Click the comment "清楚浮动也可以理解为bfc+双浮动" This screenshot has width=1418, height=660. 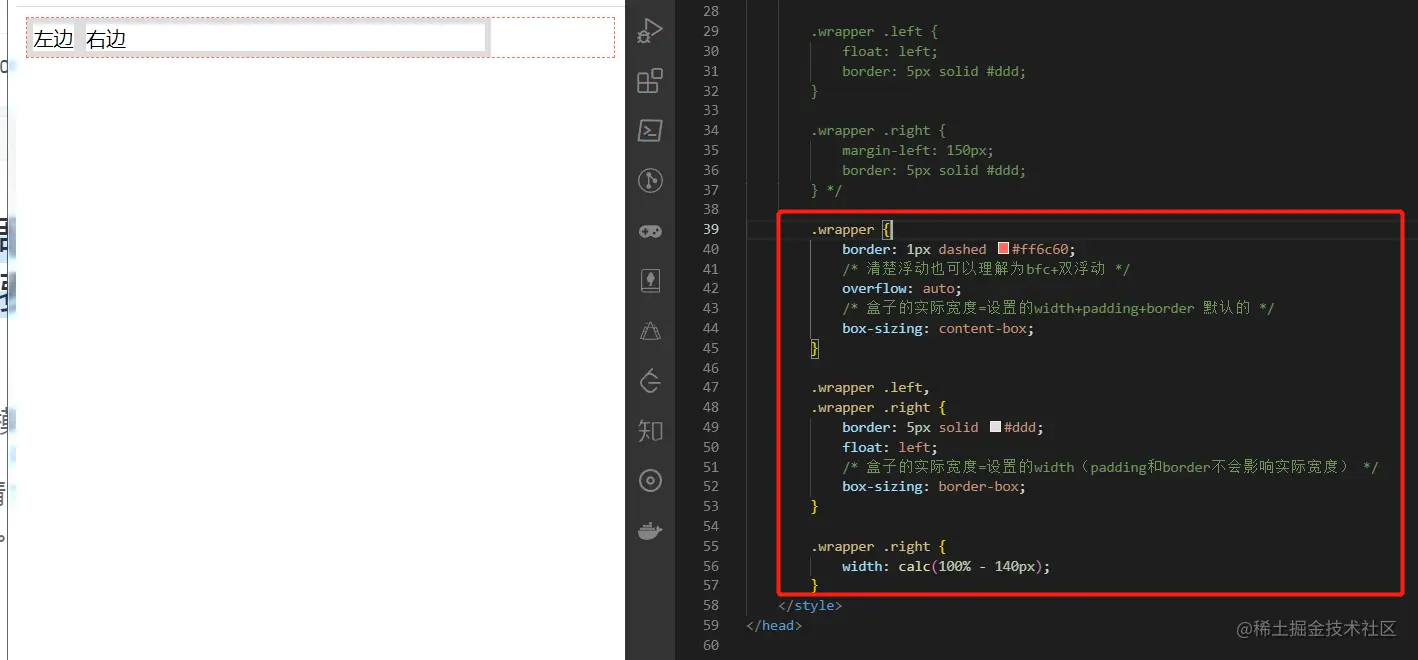click(x=986, y=269)
